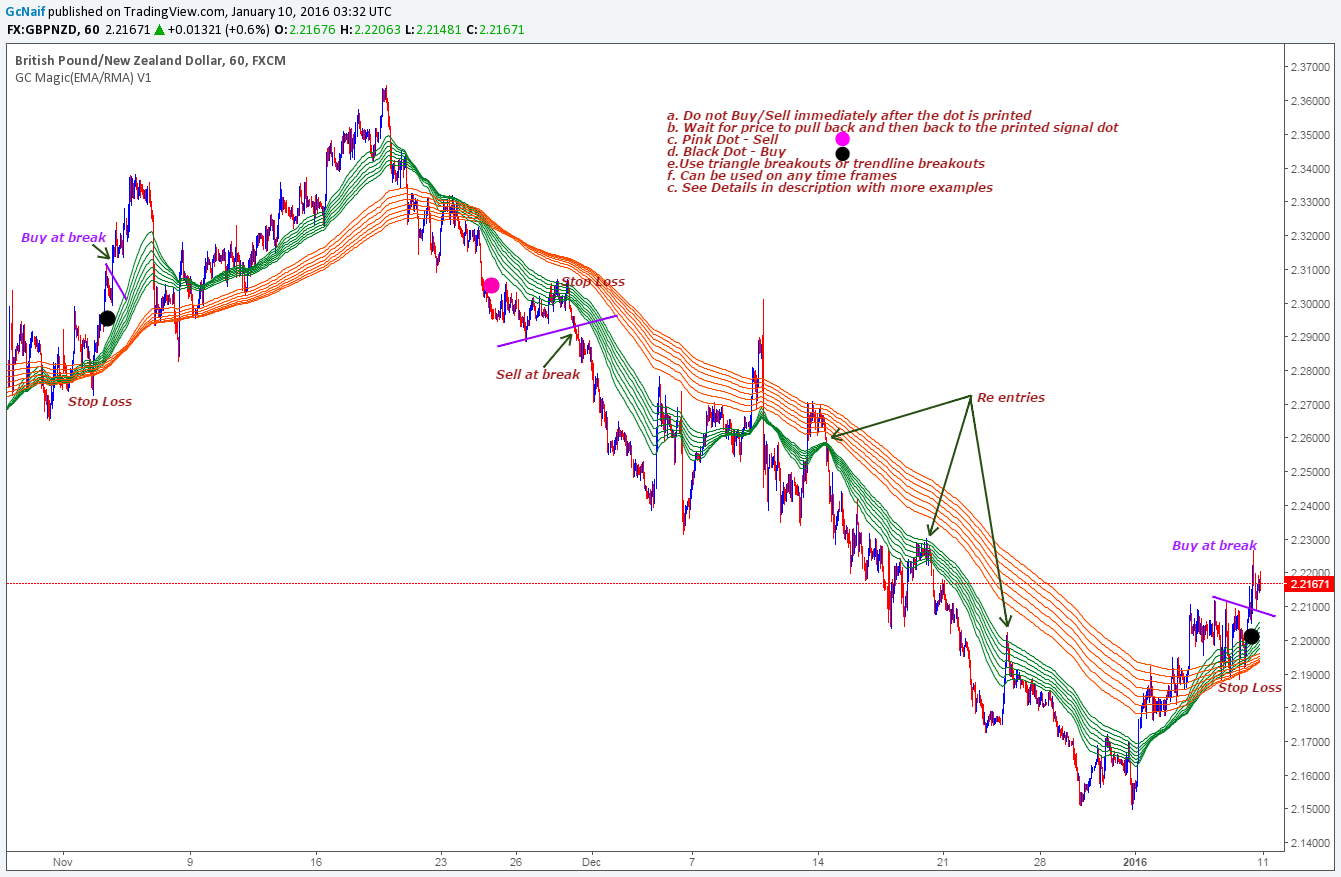Select the GC Magic(EMA/RMA) V1 indicator label
This screenshot has height=877, width=1341.
pos(83,77)
